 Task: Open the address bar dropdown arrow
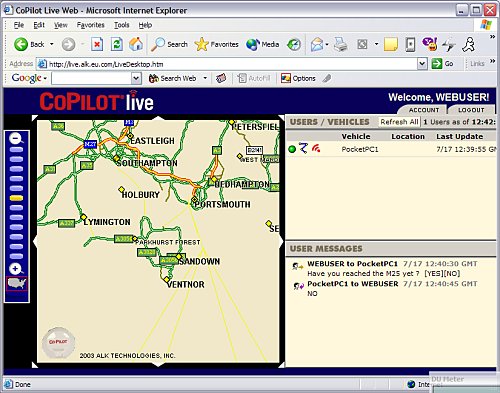click(422, 64)
